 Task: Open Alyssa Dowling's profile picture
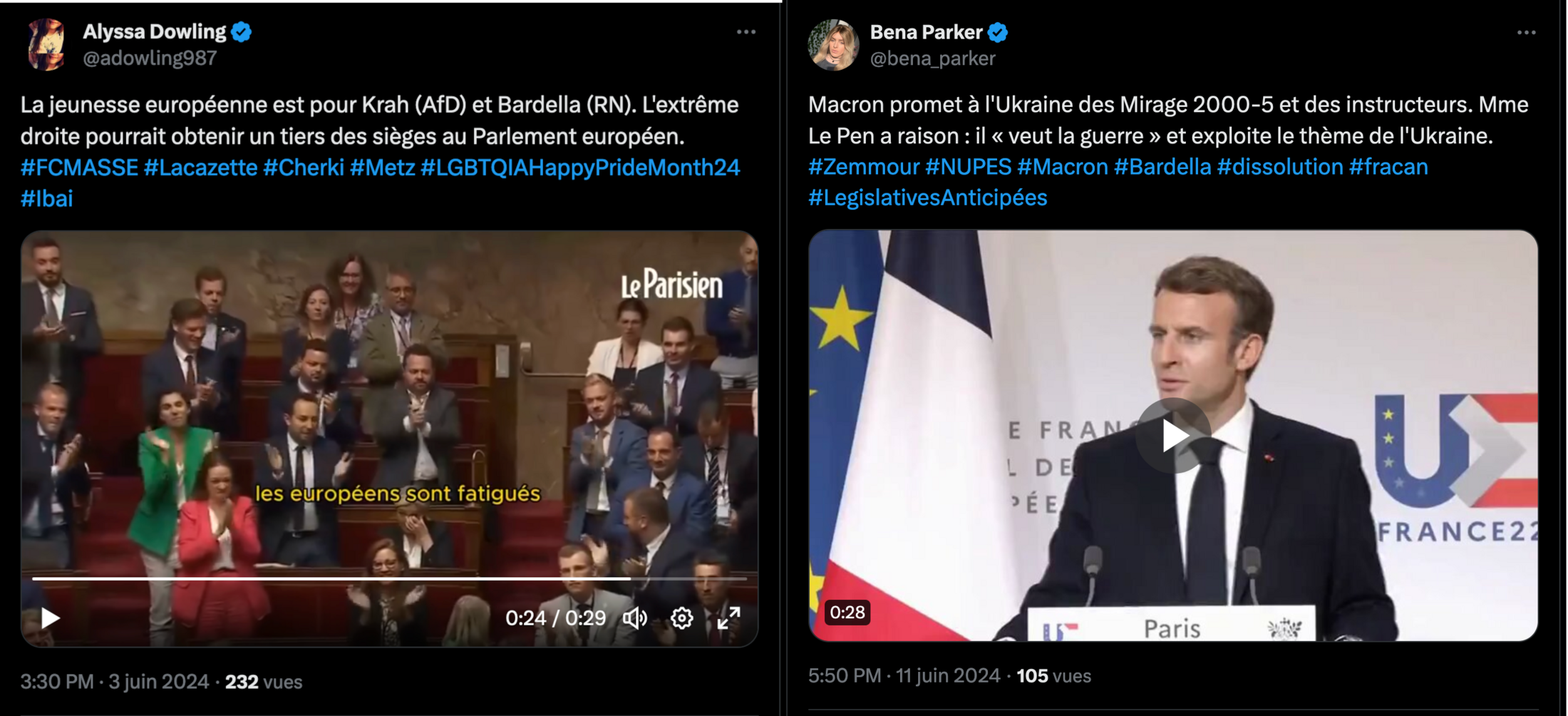(46, 44)
